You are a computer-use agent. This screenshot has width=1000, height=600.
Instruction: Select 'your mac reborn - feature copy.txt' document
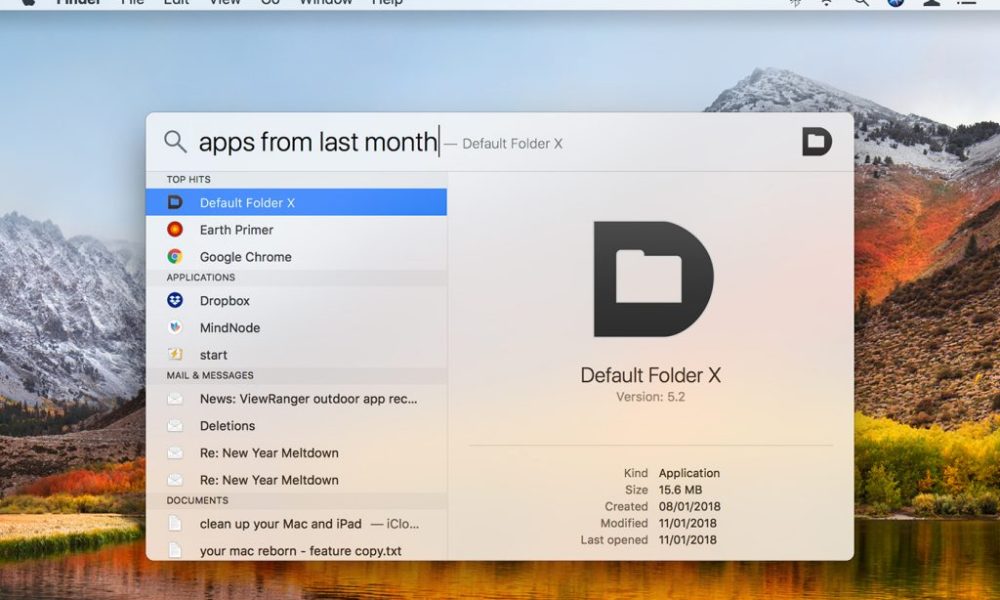[x=297, y=550]
